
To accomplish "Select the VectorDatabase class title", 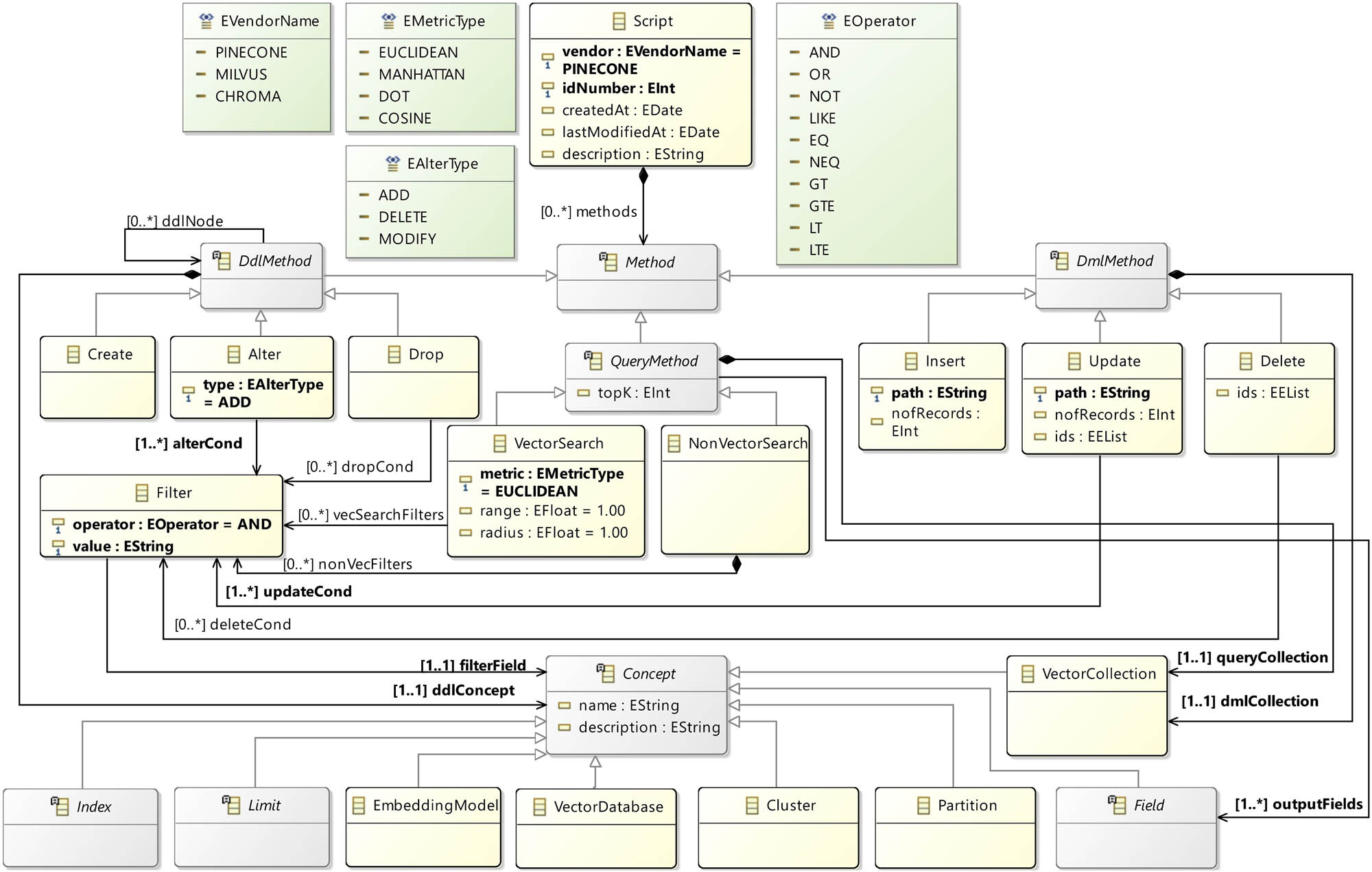I will (608, 807).
